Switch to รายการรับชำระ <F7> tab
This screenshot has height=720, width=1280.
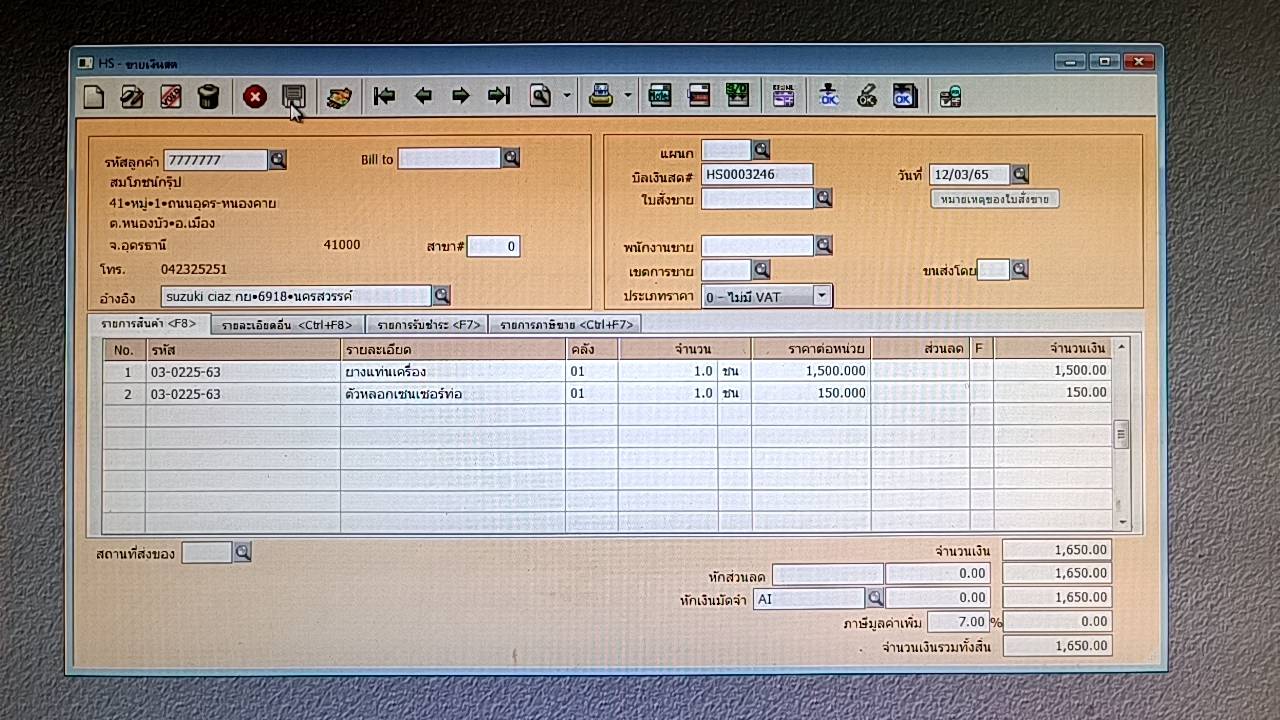point(428,324)
